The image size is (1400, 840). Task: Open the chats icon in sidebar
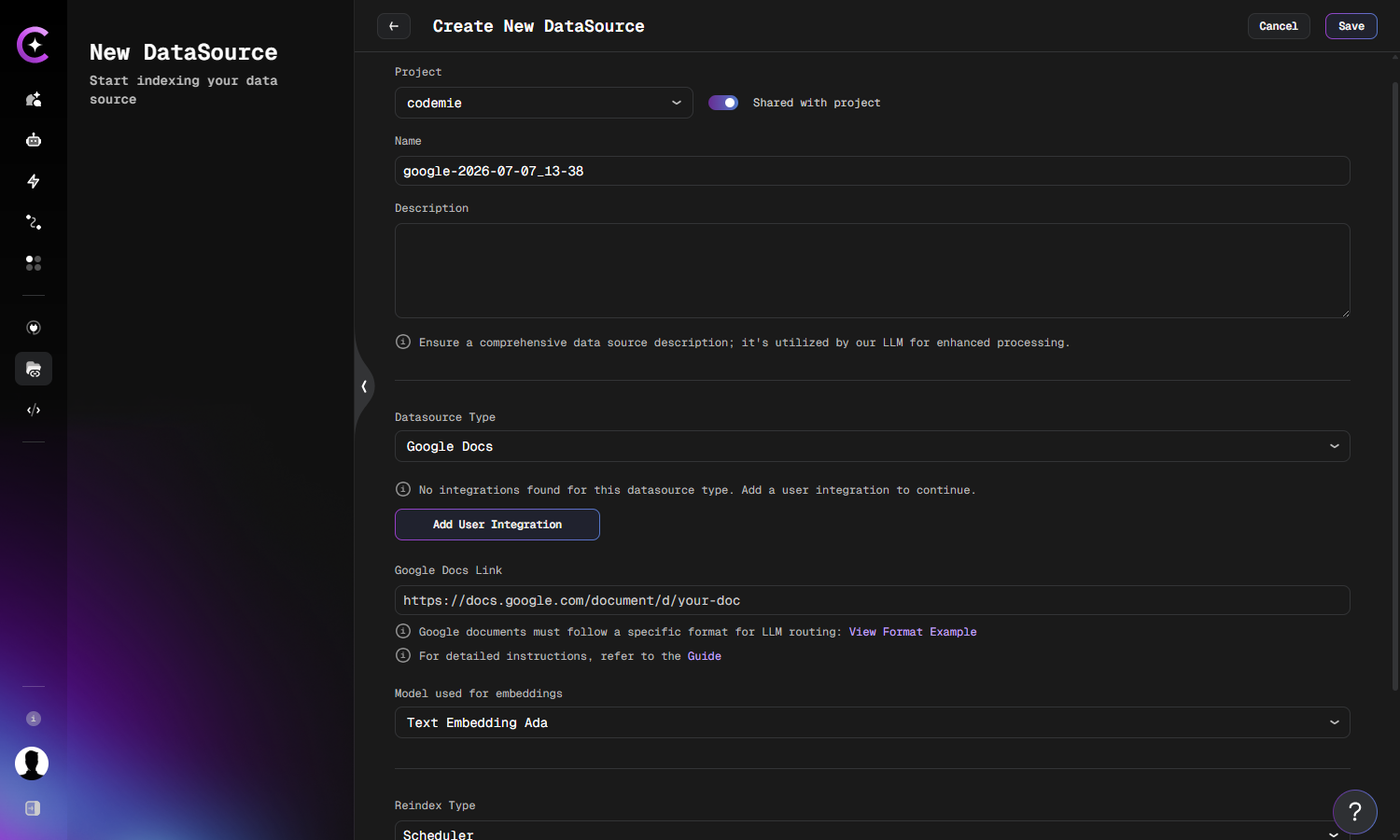pyautogui.click(x=34, y=99)
